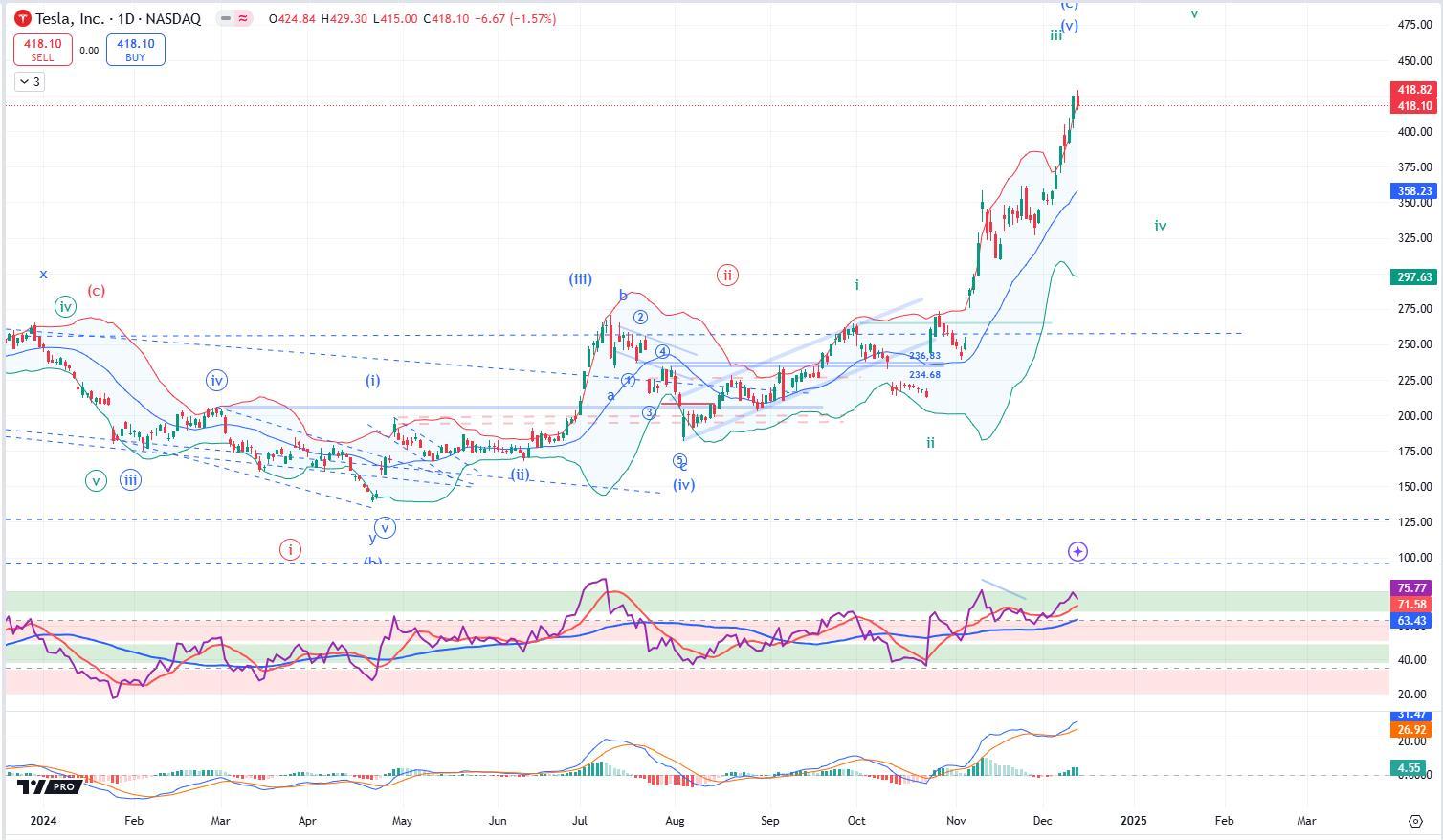
Task: Click the Apr label on the time axis
Action: point(307,821)
